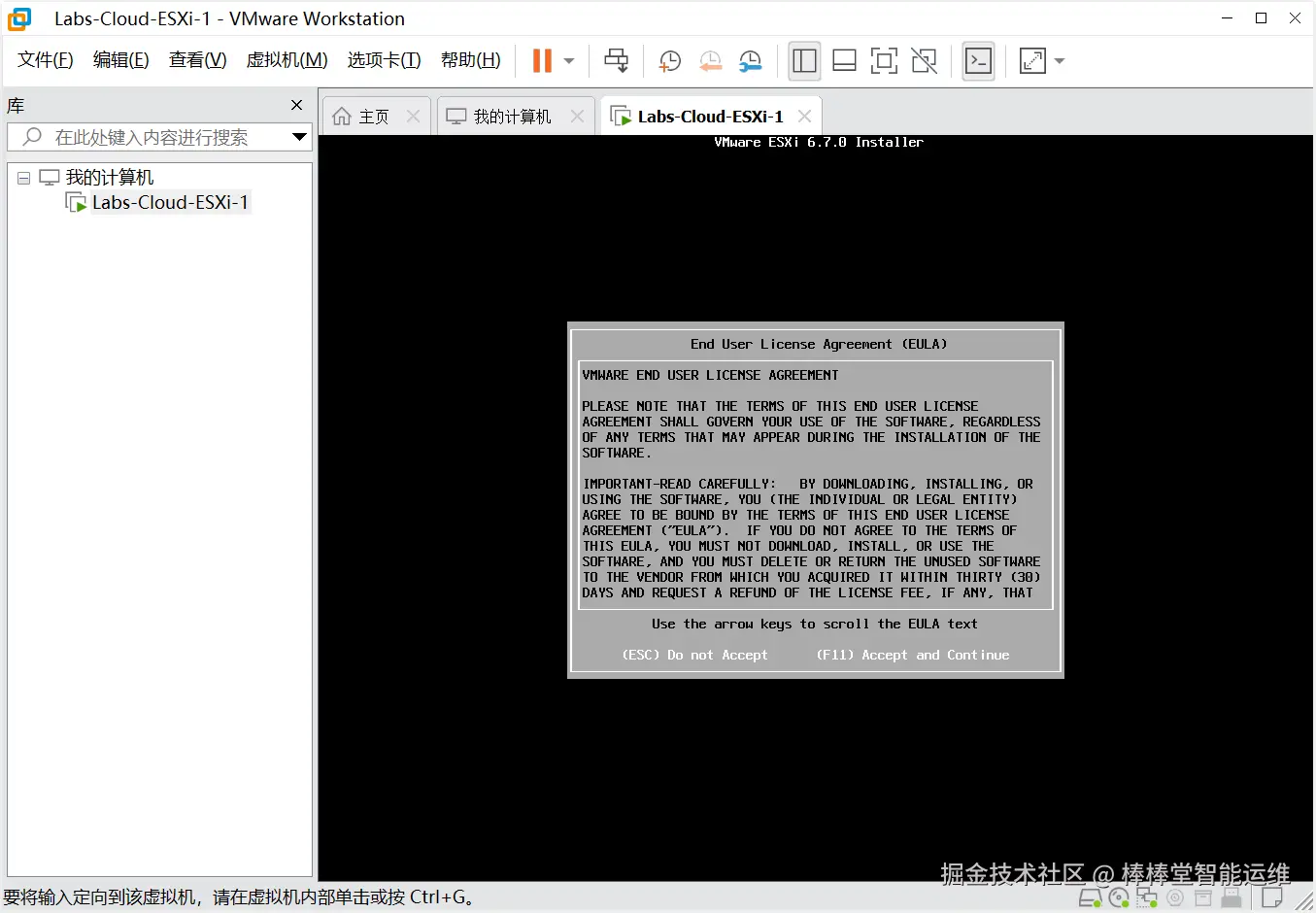
Task: Click the monitor icon on 我的计算机 tab
Action: tap(456, 117)
